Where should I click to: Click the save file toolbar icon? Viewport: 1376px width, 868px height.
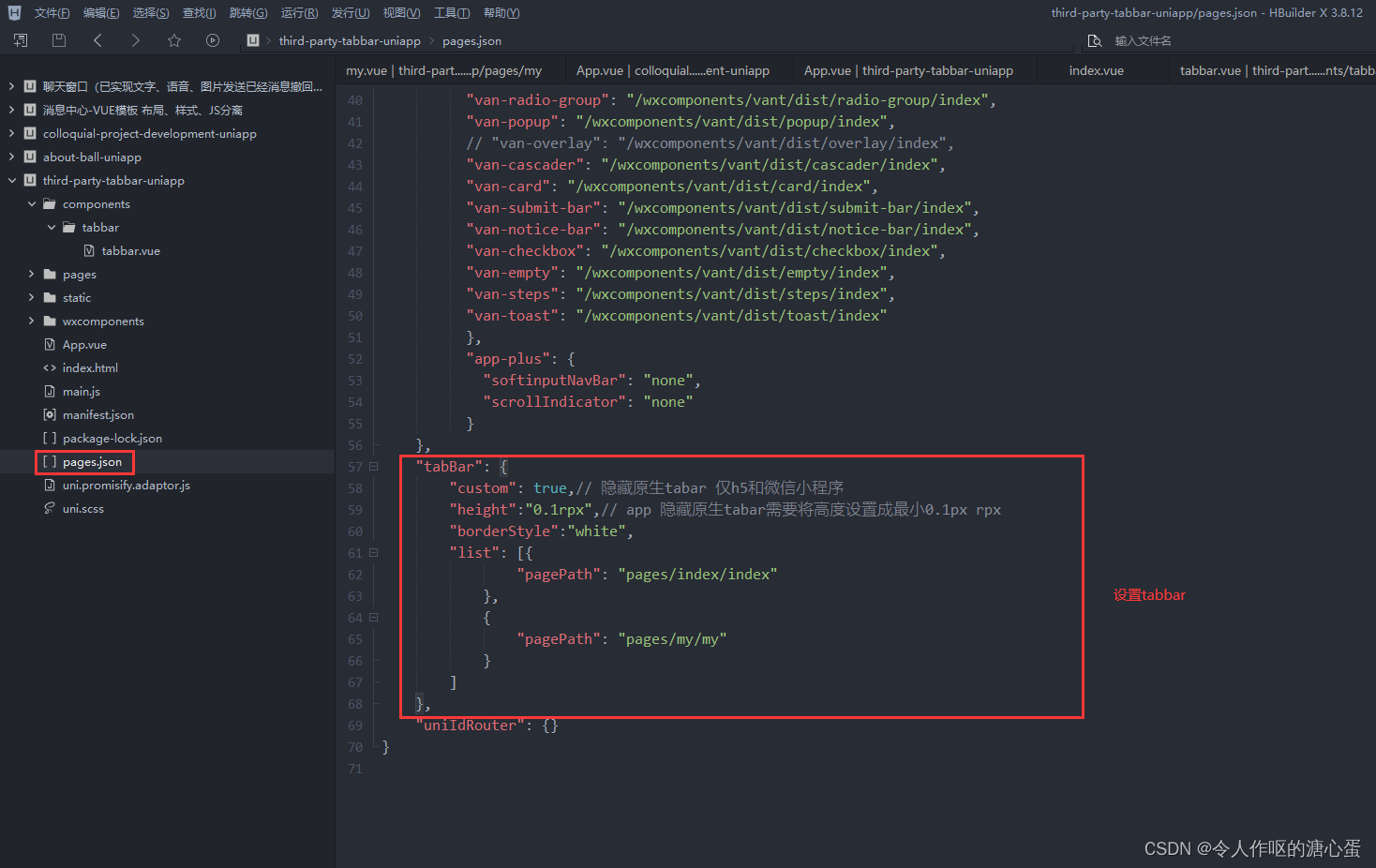(59, 40)
